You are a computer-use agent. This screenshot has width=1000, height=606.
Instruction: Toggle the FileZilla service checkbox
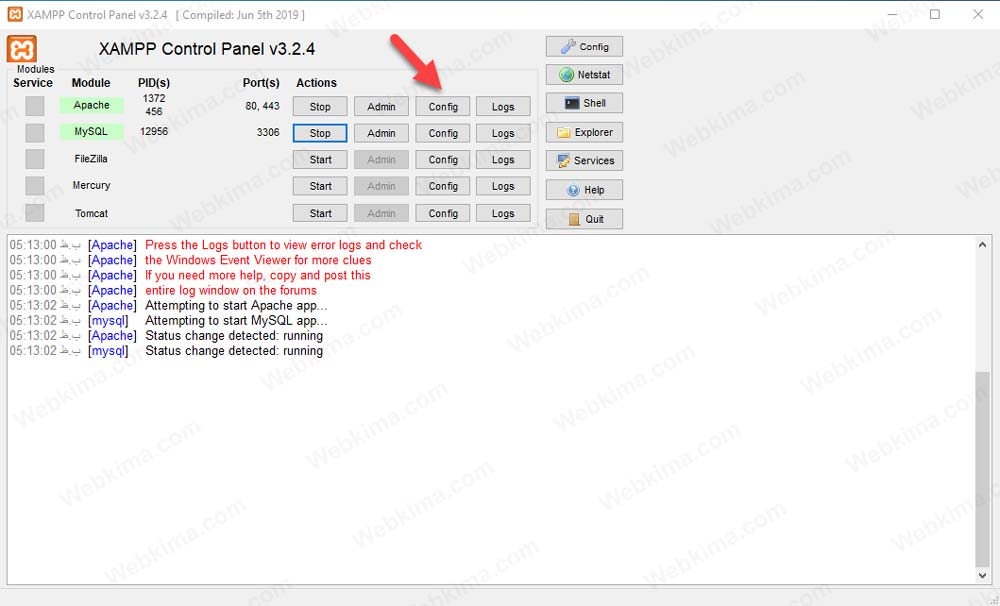pyautogui.click(x=34, y=159)
